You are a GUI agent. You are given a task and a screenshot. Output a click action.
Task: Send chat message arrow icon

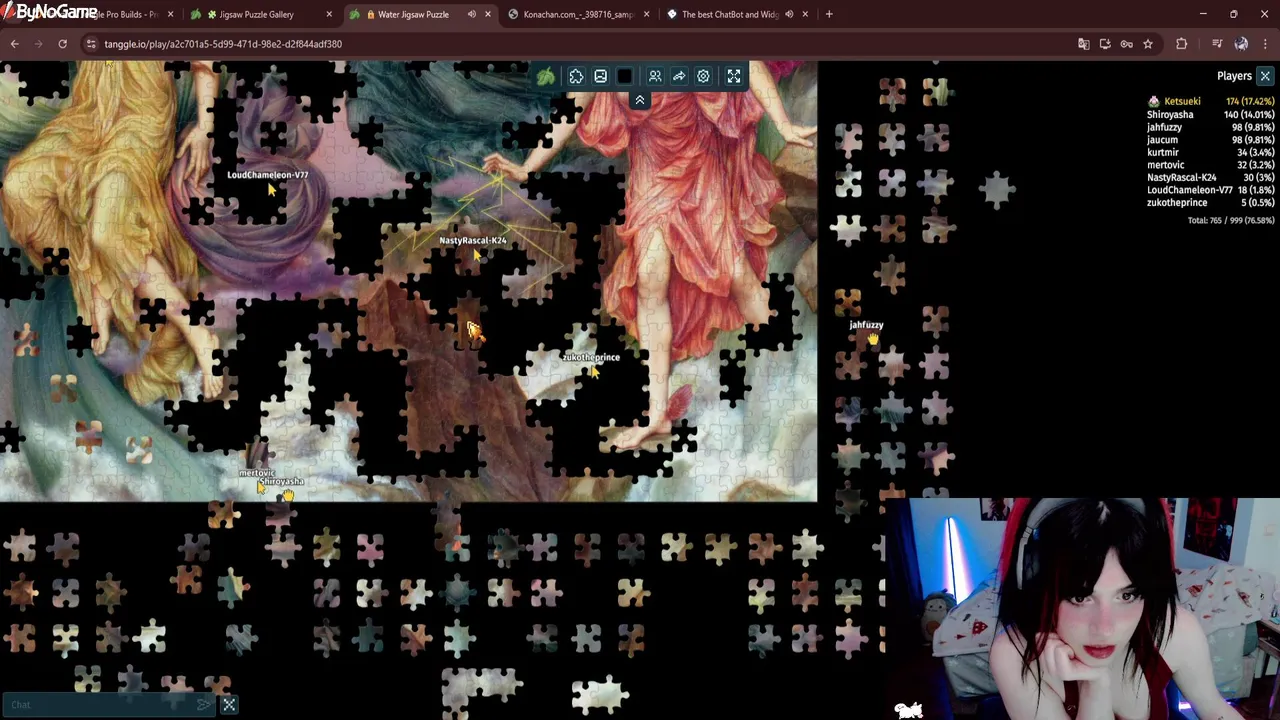pos(204,705)
